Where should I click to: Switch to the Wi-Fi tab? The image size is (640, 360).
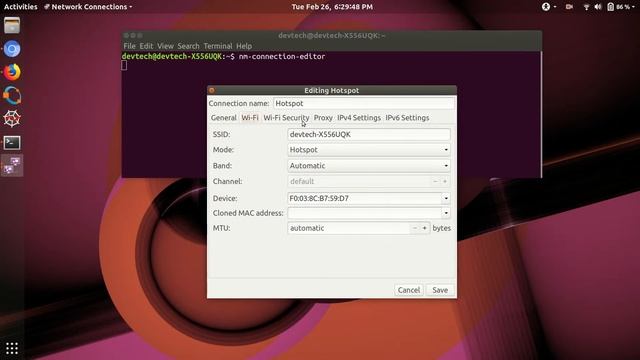pyautogui.click(x=250, y=118)
